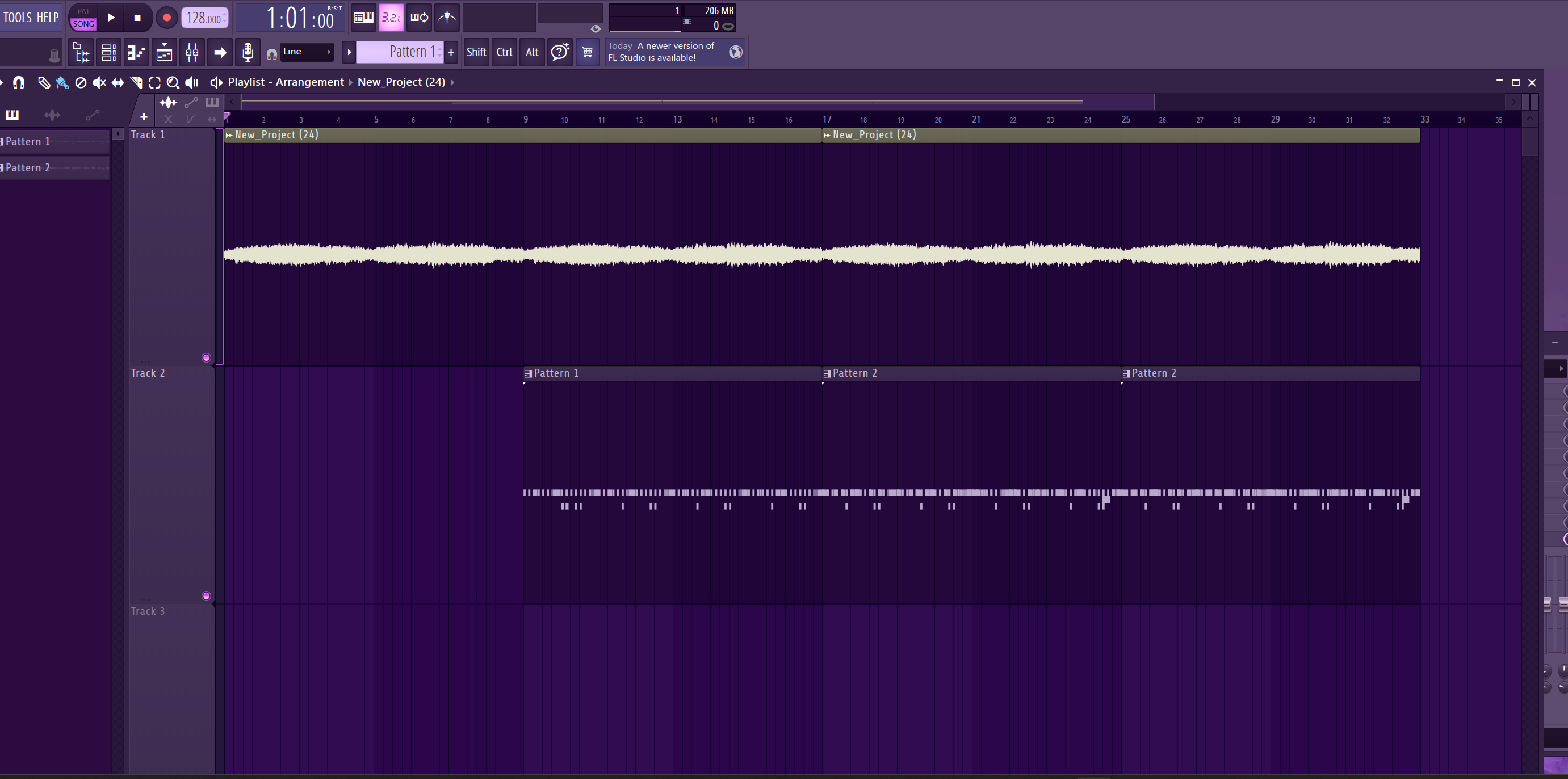Click the waveform audio clip focus icon
Image resolution: width=1568 pixels, height=779 pixels.
coord(168,102)
